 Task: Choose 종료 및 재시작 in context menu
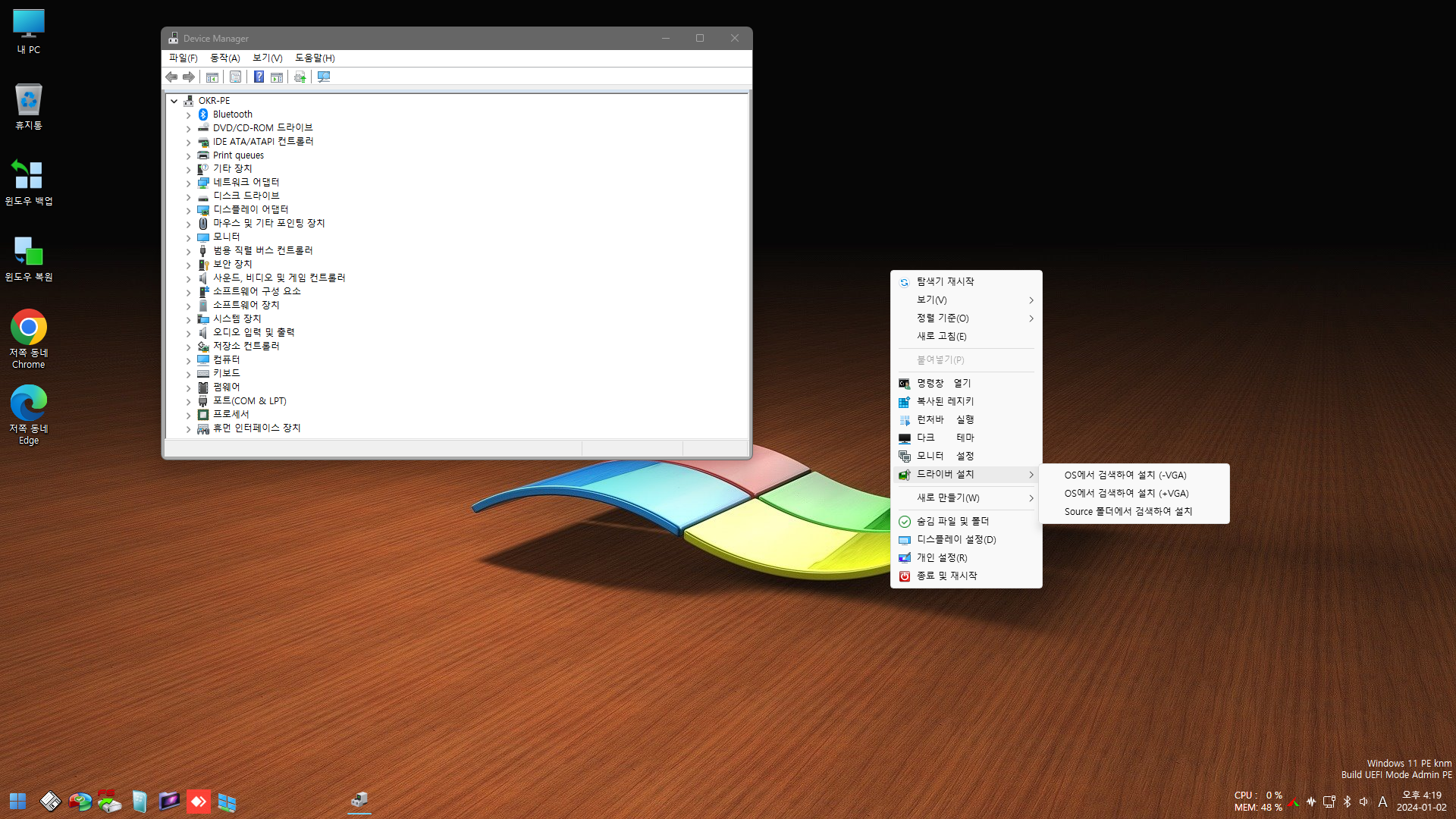click(966, 576)
